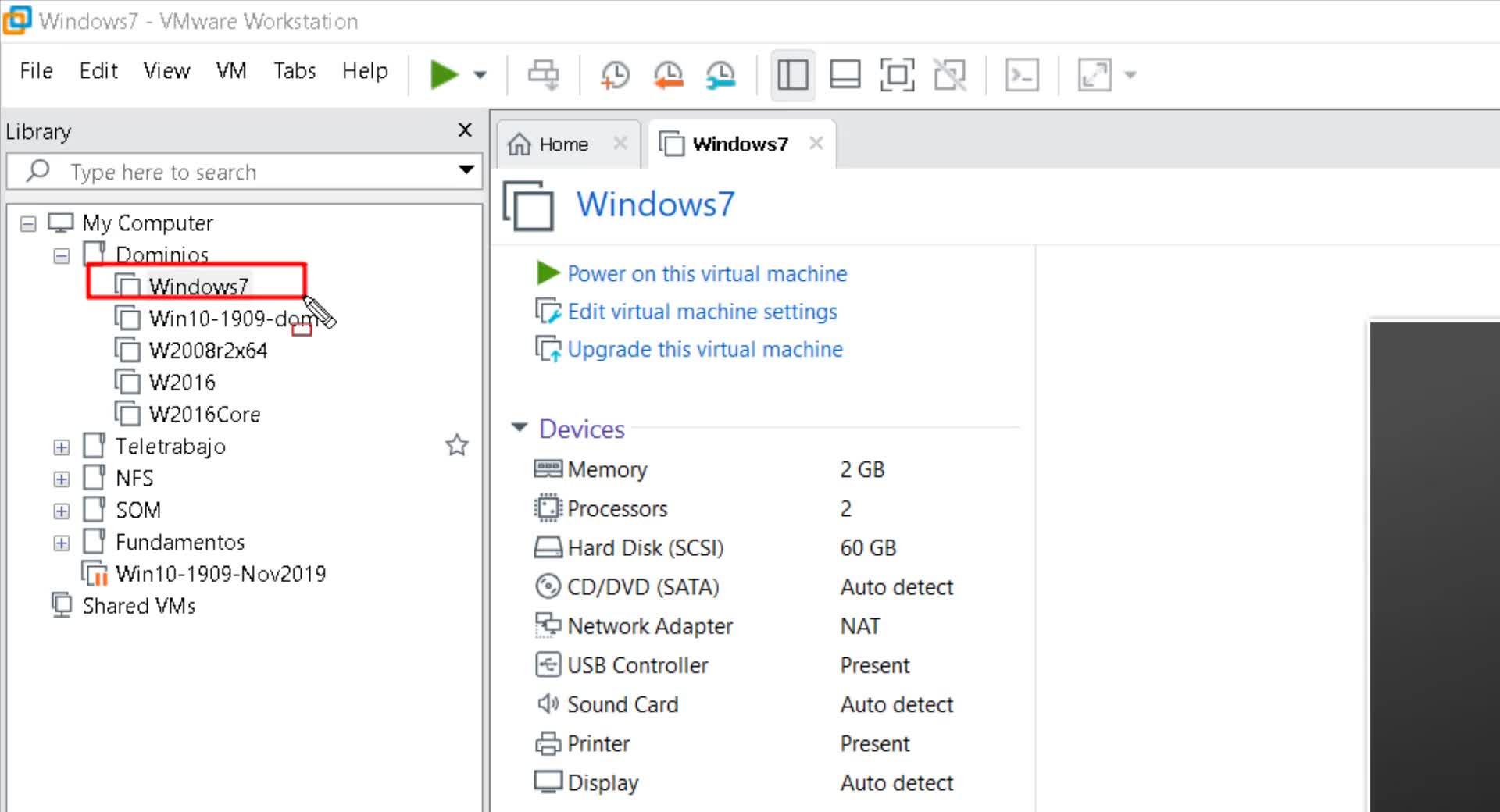Open console view icon
The width and height of the screenshot is (1500, 812).
pos(1022,75)
